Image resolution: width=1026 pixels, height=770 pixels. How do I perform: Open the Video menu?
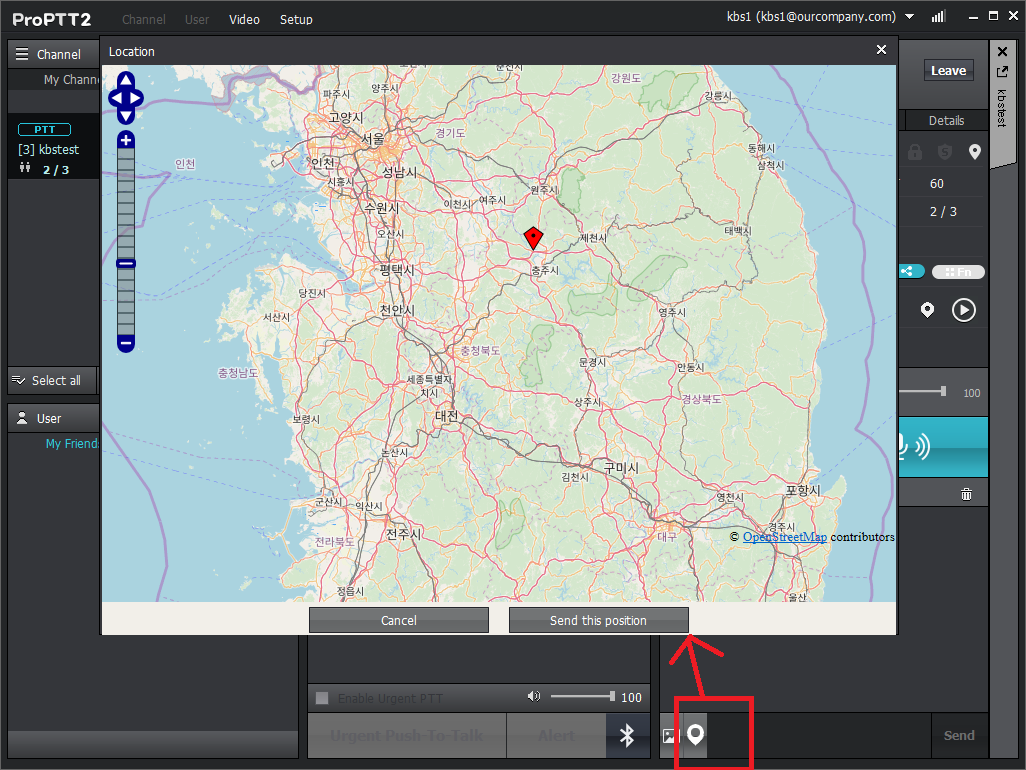pos(244,20)
